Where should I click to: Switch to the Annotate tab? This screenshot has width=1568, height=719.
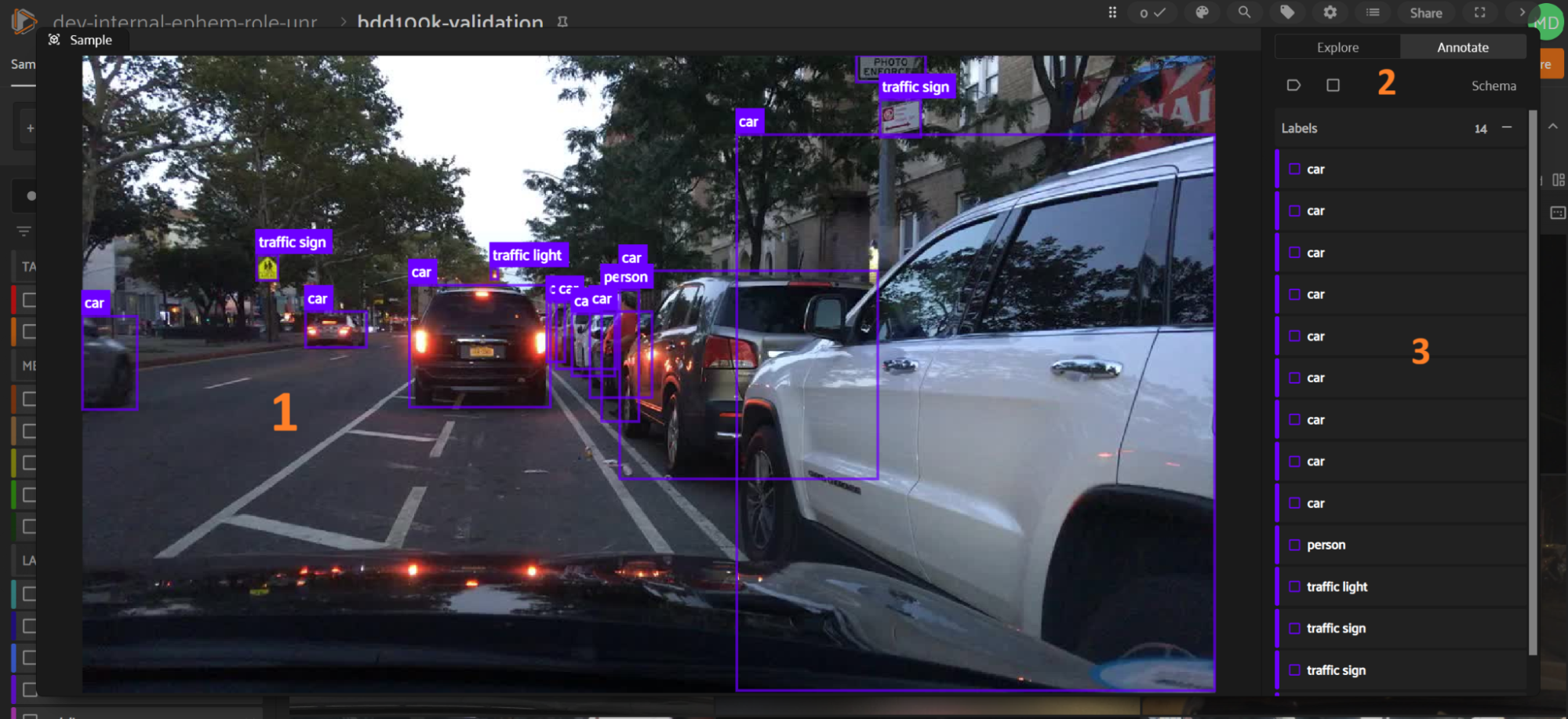point(1462,47)
